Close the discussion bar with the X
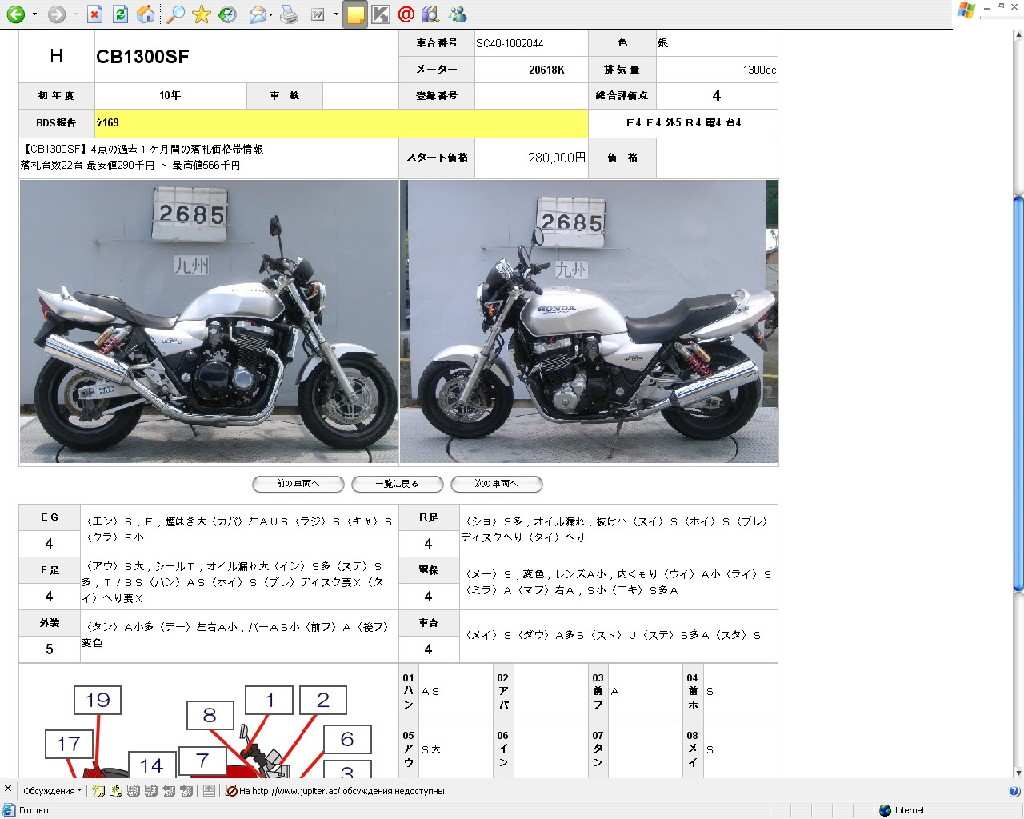Screen dimensions: 1024x819 click(x=8, y=789)
